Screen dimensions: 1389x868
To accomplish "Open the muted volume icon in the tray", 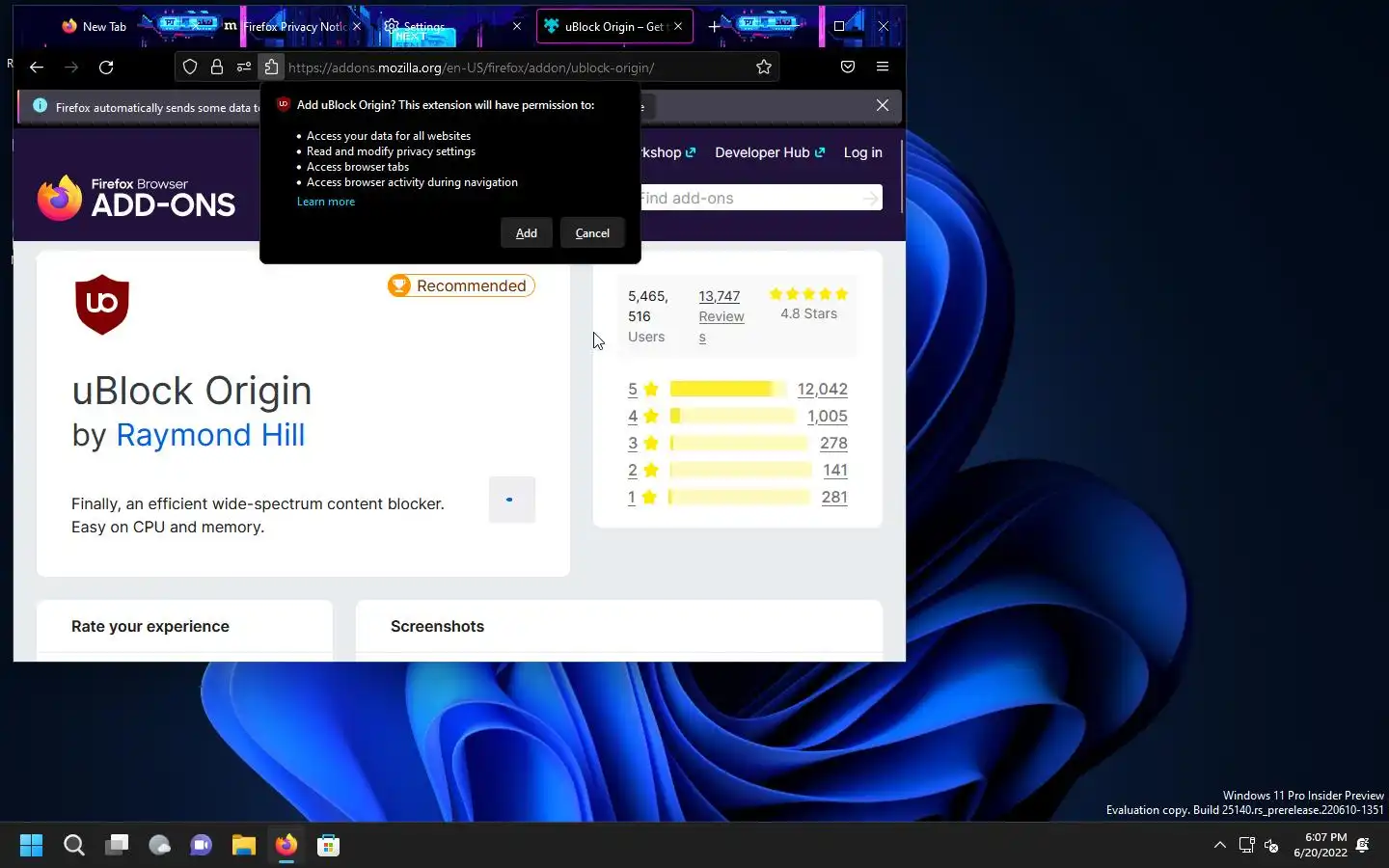I will (x=1271, y=846).
